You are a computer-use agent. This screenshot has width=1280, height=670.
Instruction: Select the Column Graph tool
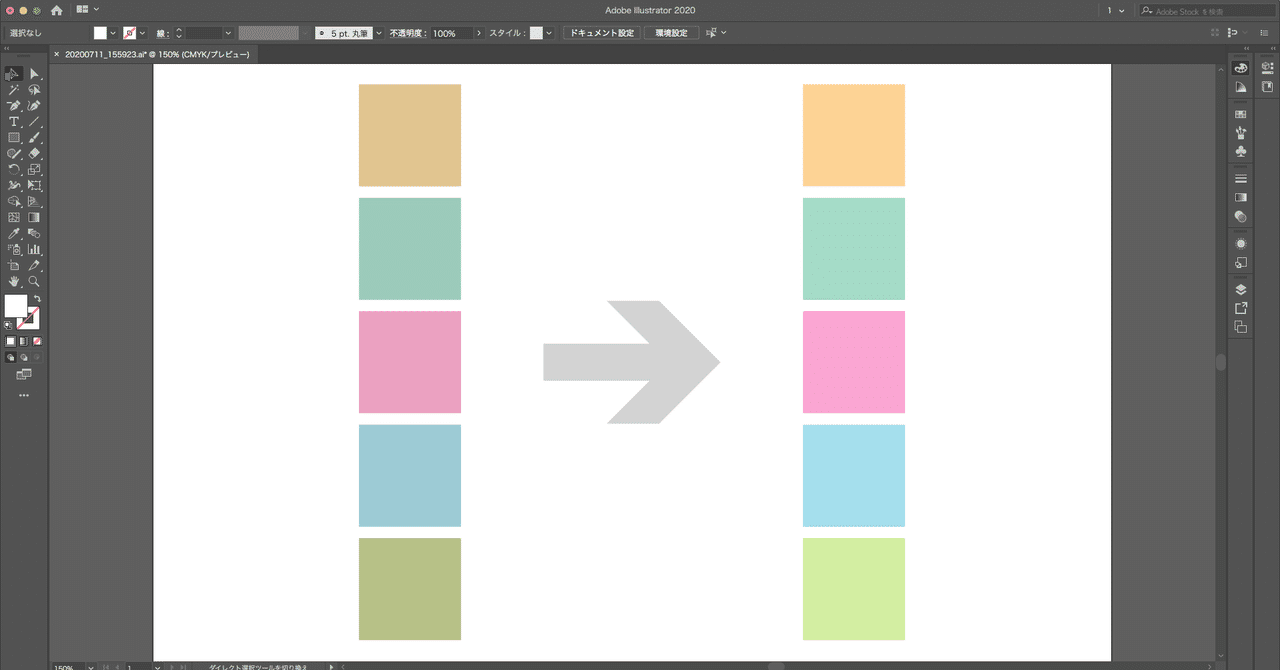click(34, 249)
